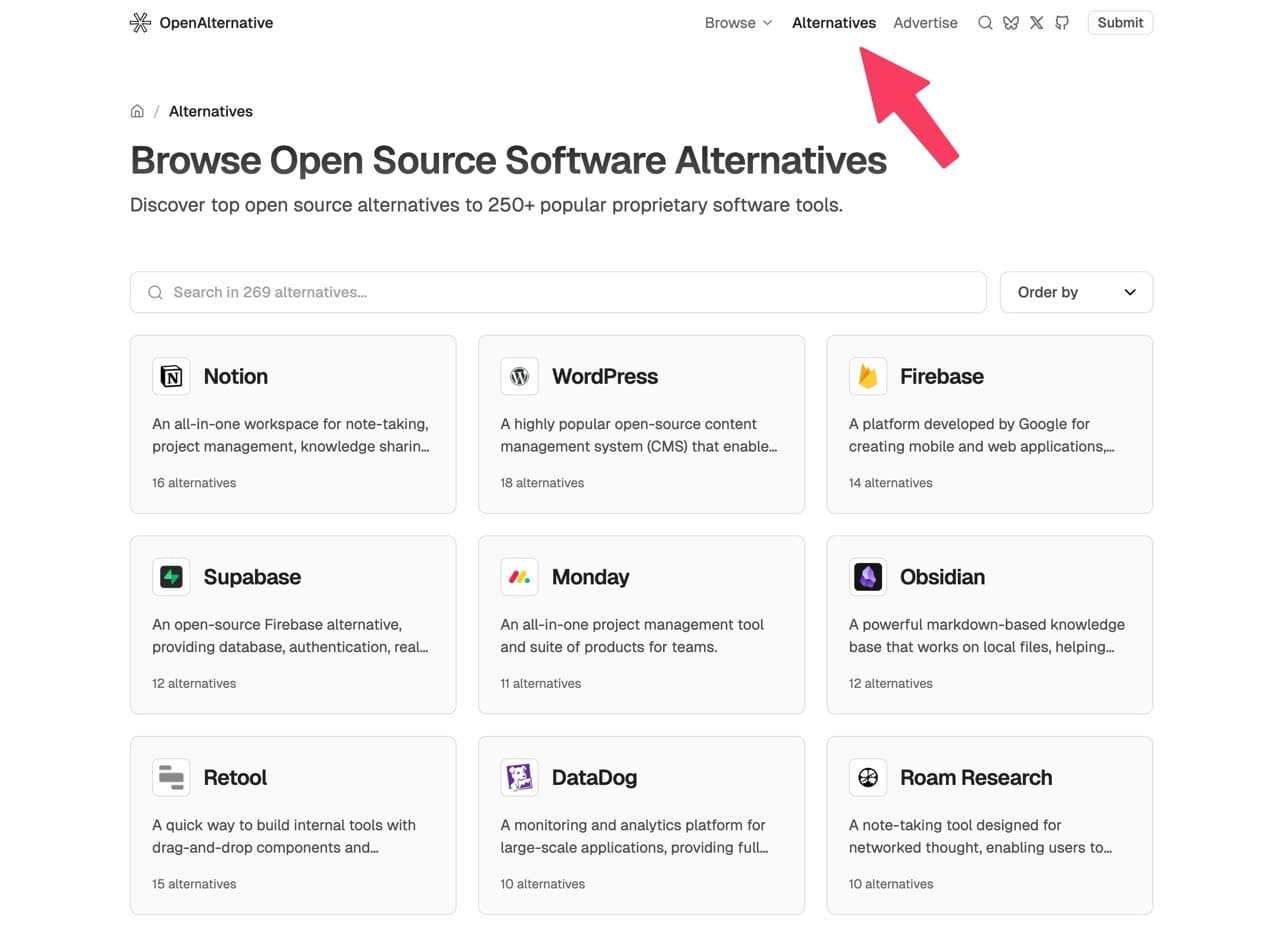Click "12 alternatives" on the Obsidian card

pos(891,684)
